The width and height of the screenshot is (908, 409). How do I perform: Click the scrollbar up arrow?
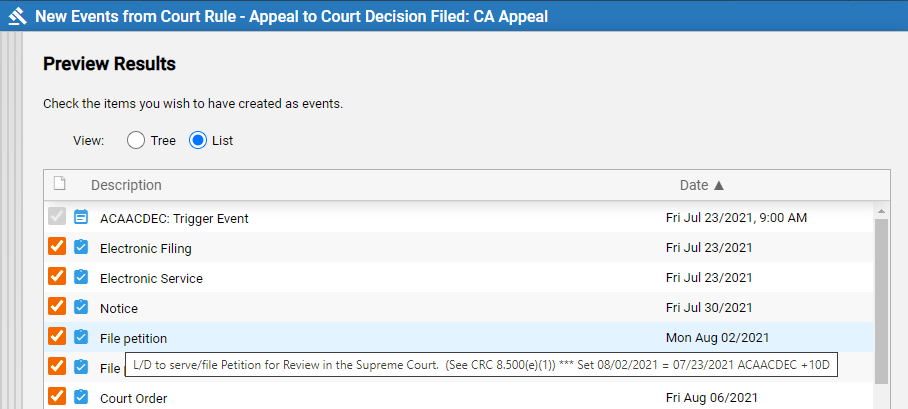[881, 211]
